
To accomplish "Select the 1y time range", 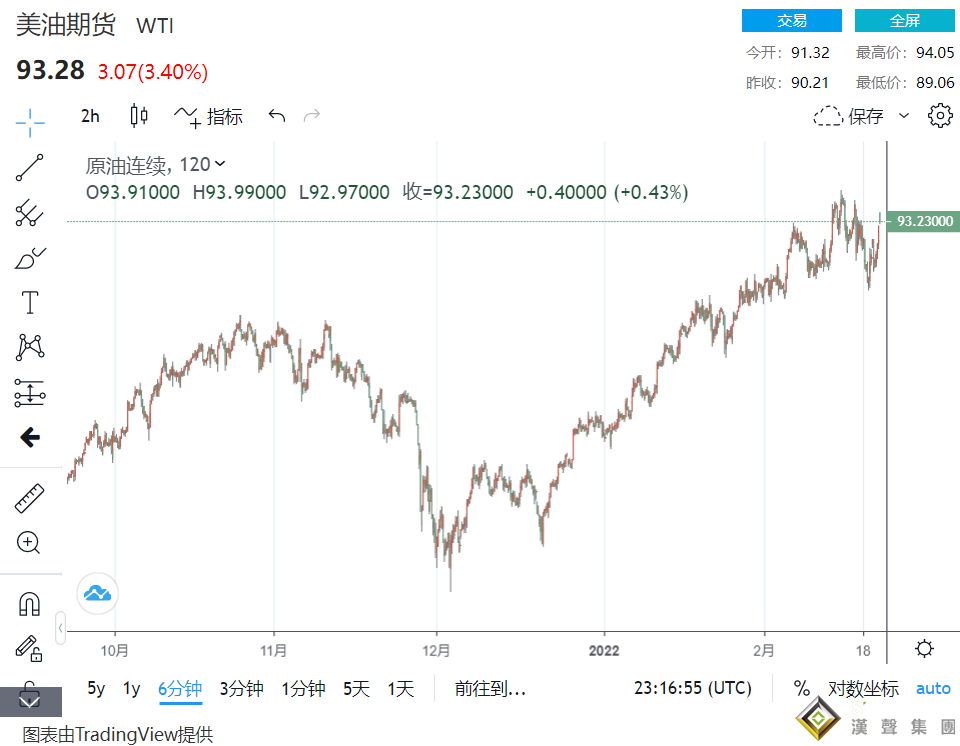I will tap(131, 688).
